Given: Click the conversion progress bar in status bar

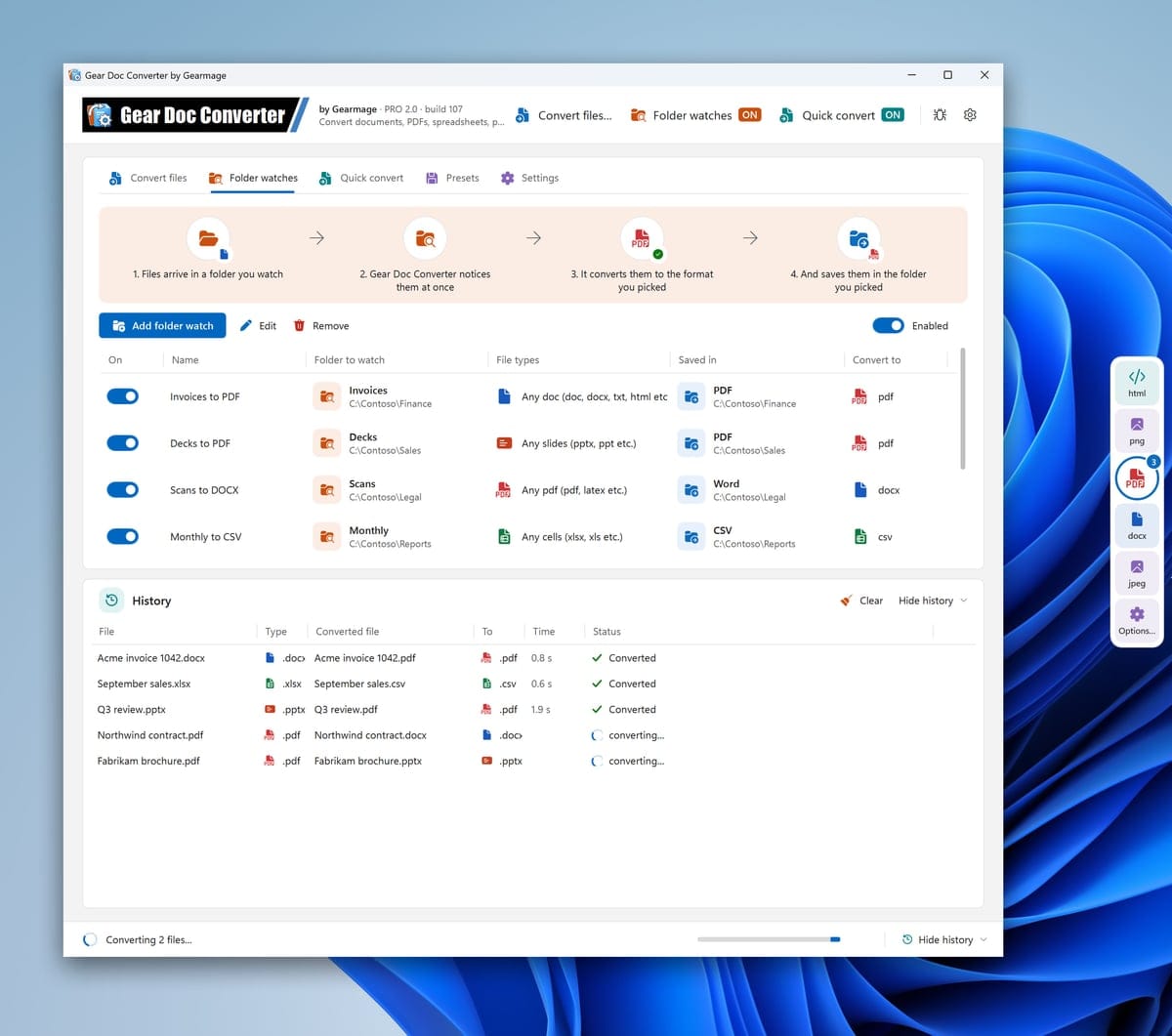Looking at the screenshot, I should [x=769, y=939].
